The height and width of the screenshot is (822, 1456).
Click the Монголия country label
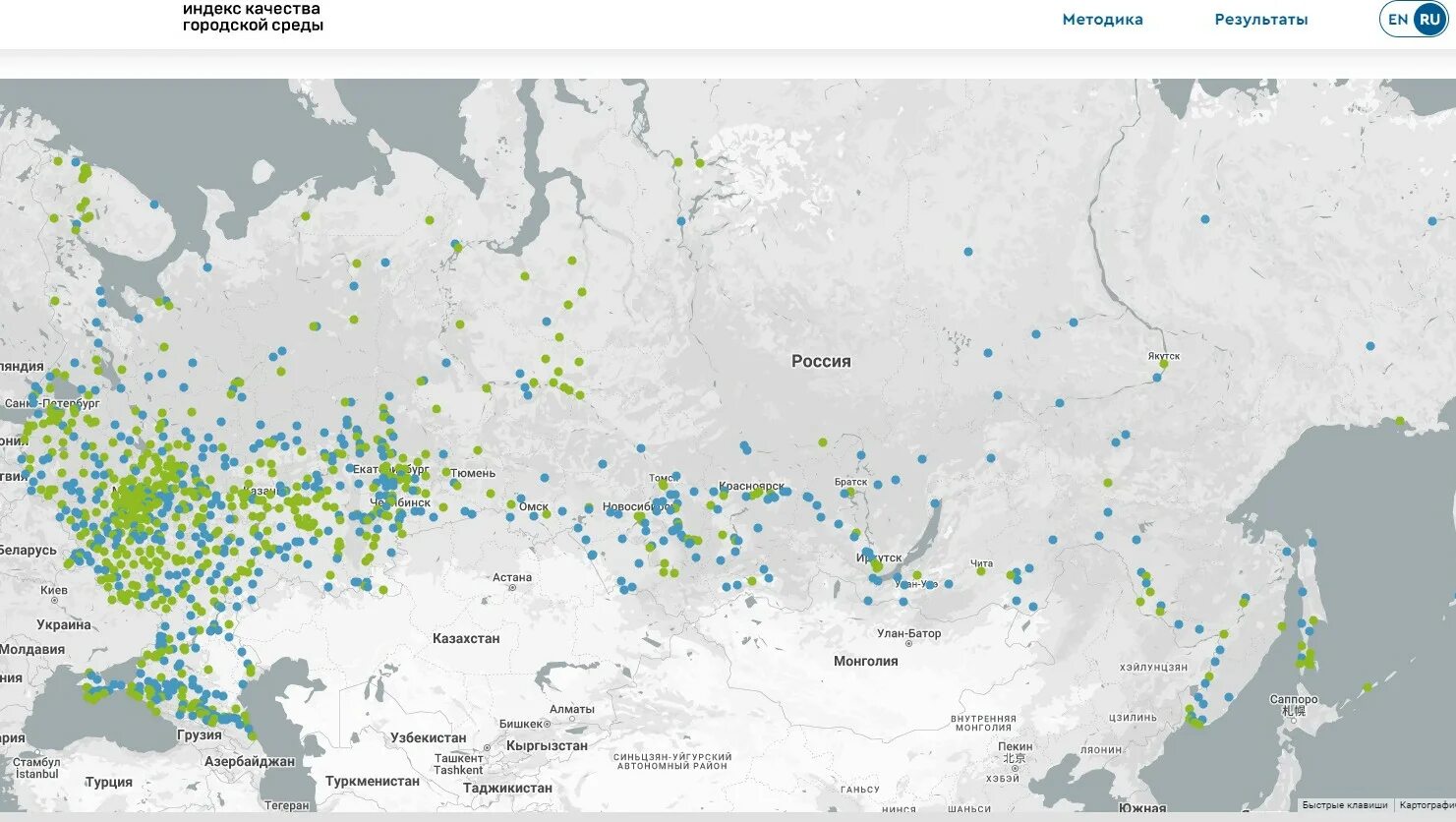coord(865,661)
